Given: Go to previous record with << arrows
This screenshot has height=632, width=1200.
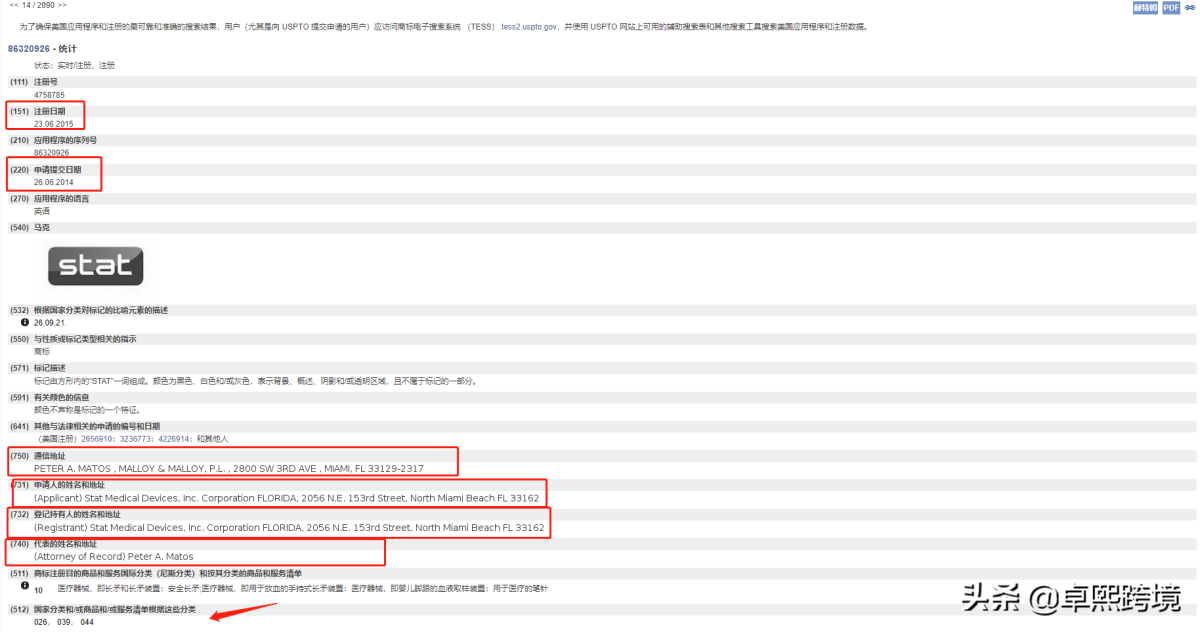Looking at the screenshot, I should (14, 5).
